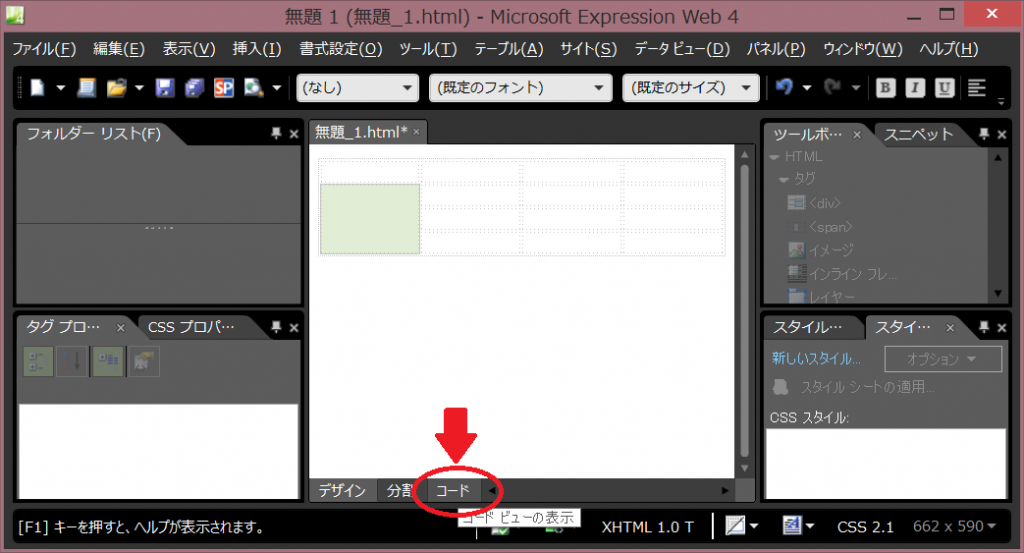
Task: Open the テーブル(A) menu
Action: 509,49
